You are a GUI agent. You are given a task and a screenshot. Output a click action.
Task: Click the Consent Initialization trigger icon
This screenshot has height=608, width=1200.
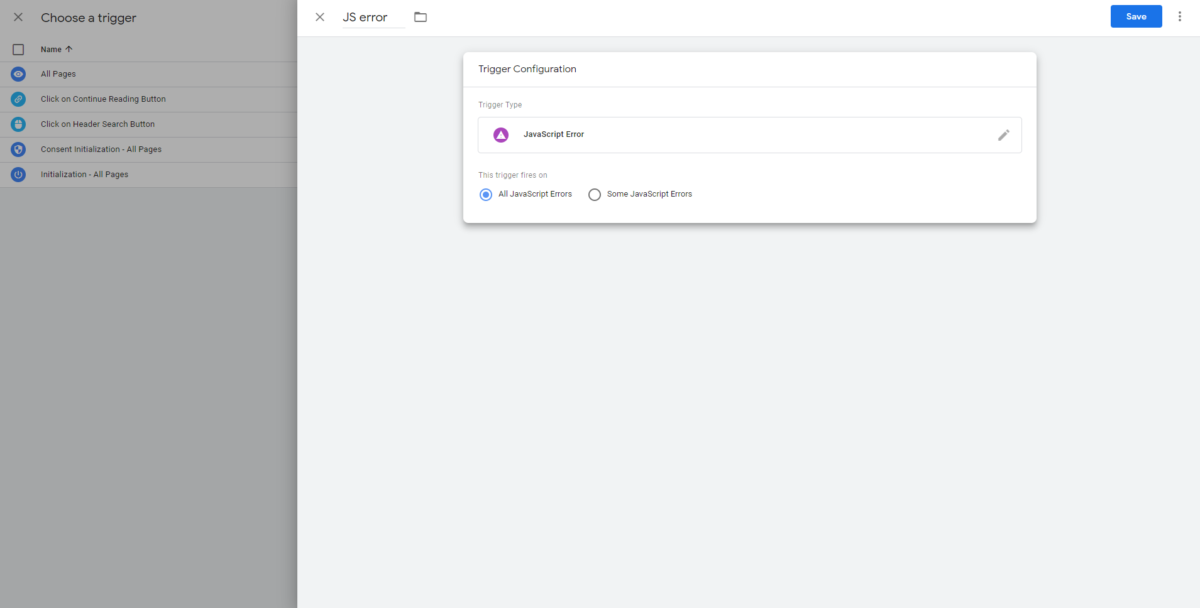click(17, 149)
